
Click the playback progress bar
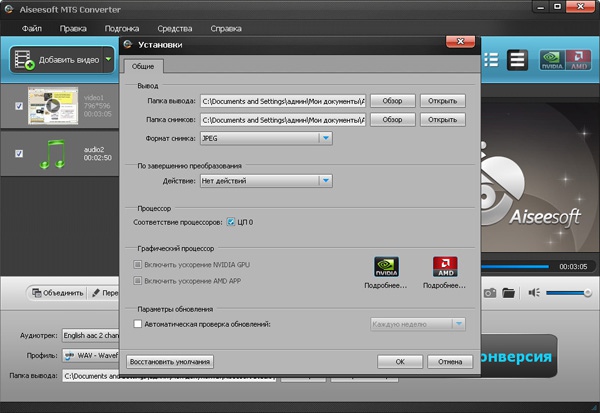[x=515, y=266]
